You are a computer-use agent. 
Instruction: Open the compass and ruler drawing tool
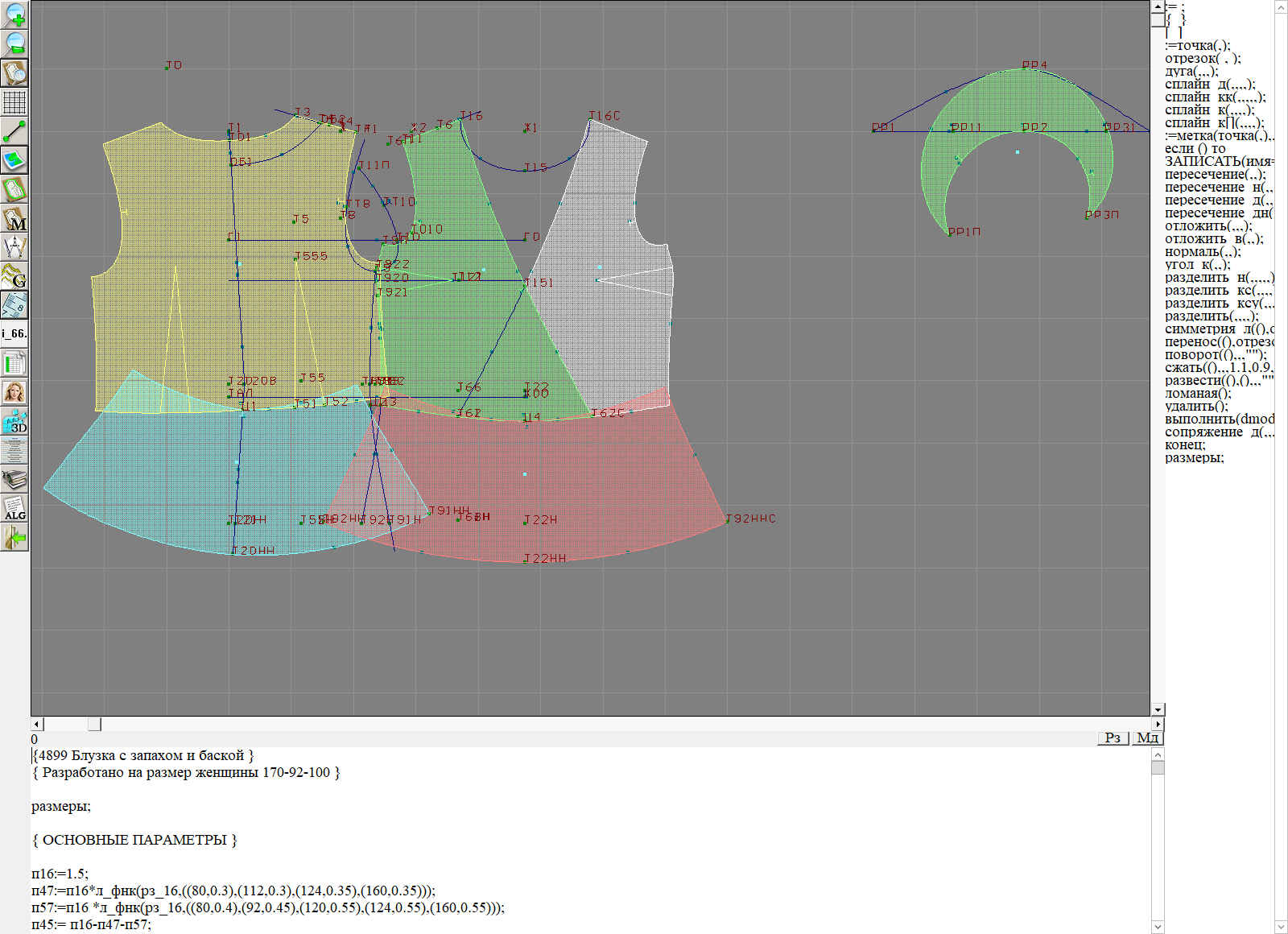(14, 247)
